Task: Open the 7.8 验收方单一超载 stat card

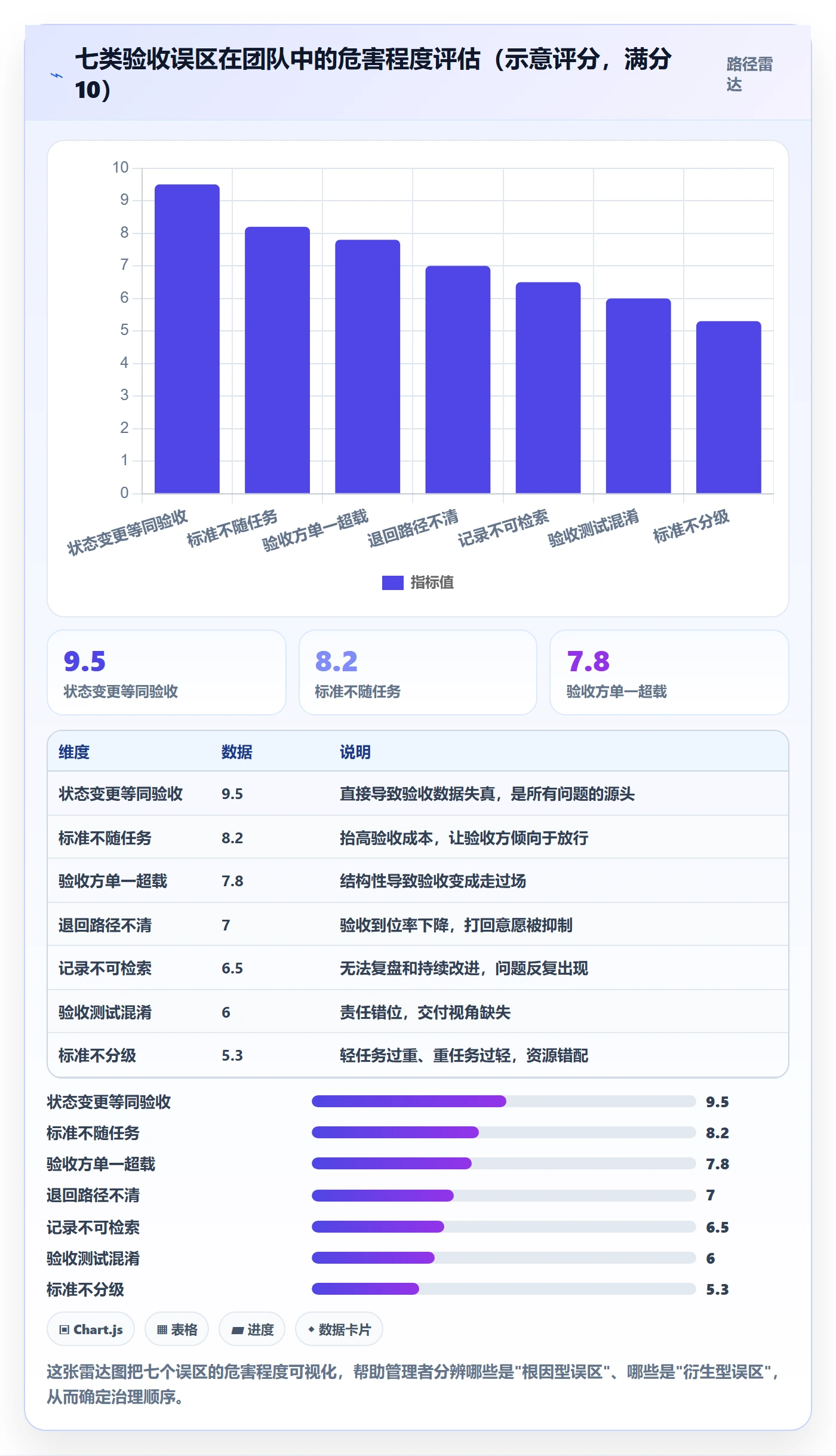Action: (669, 672)
